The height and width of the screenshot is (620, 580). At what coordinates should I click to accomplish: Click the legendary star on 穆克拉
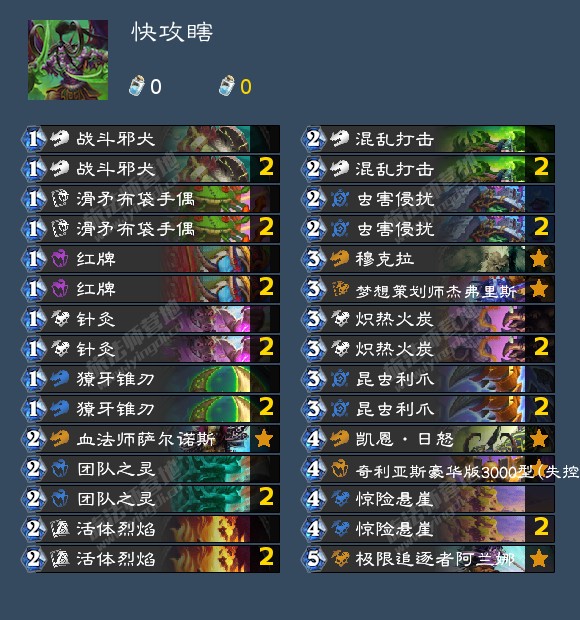(539, 259)
